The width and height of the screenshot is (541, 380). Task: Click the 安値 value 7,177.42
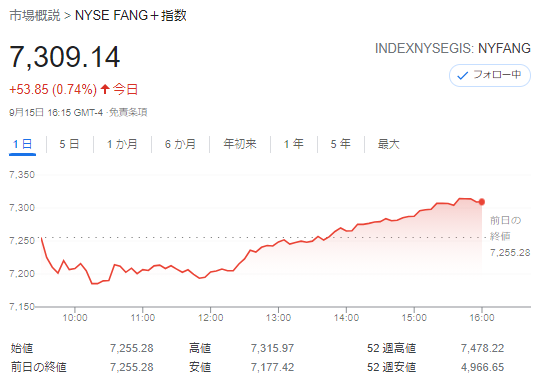click(x=272, y=367)
